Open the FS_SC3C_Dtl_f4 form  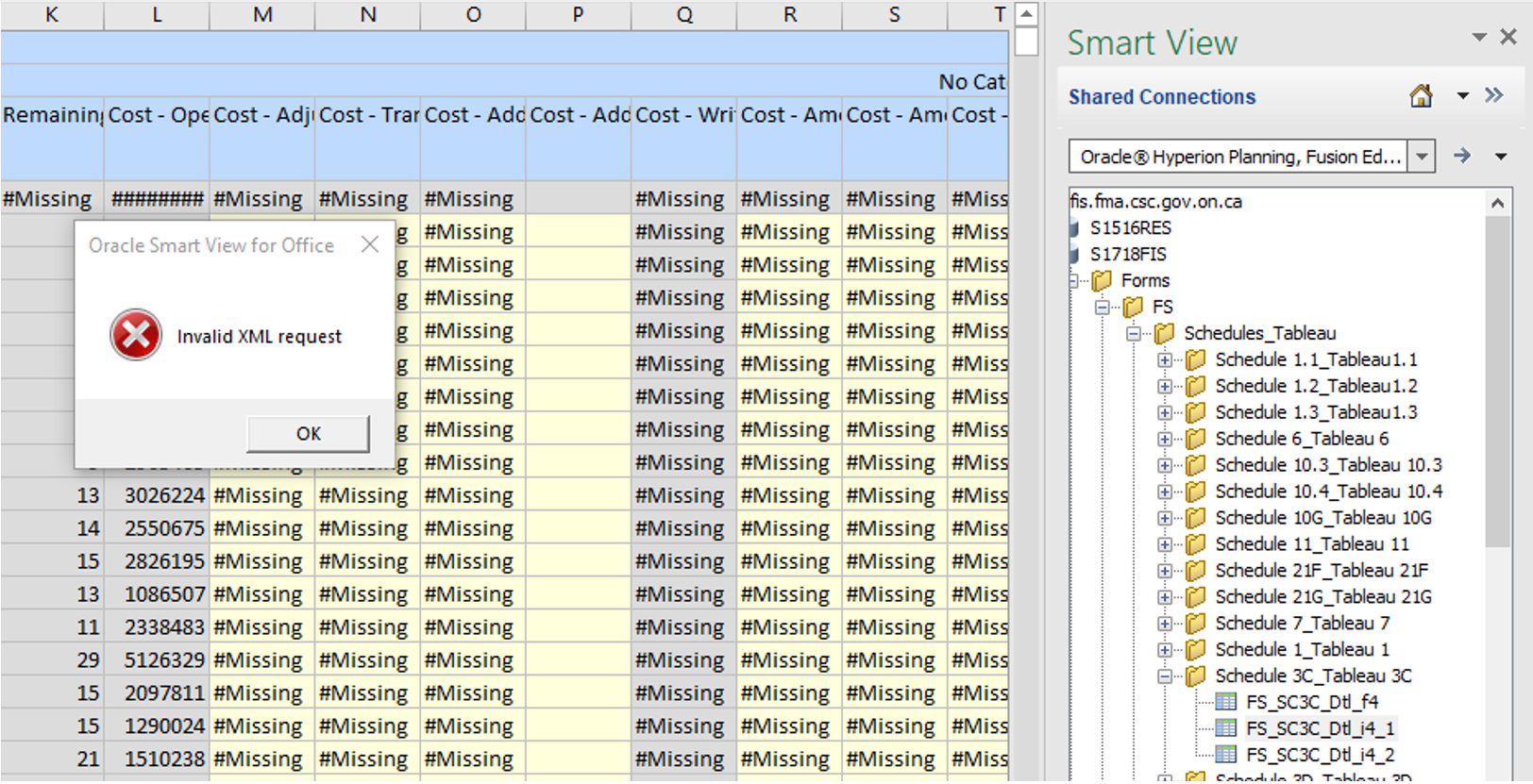coord(1311,702)
